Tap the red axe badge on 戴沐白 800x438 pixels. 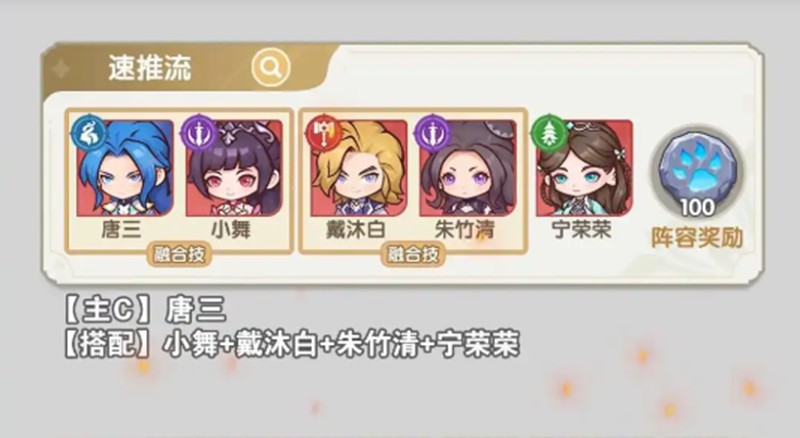pyautogui.click(x=323, y=132)
